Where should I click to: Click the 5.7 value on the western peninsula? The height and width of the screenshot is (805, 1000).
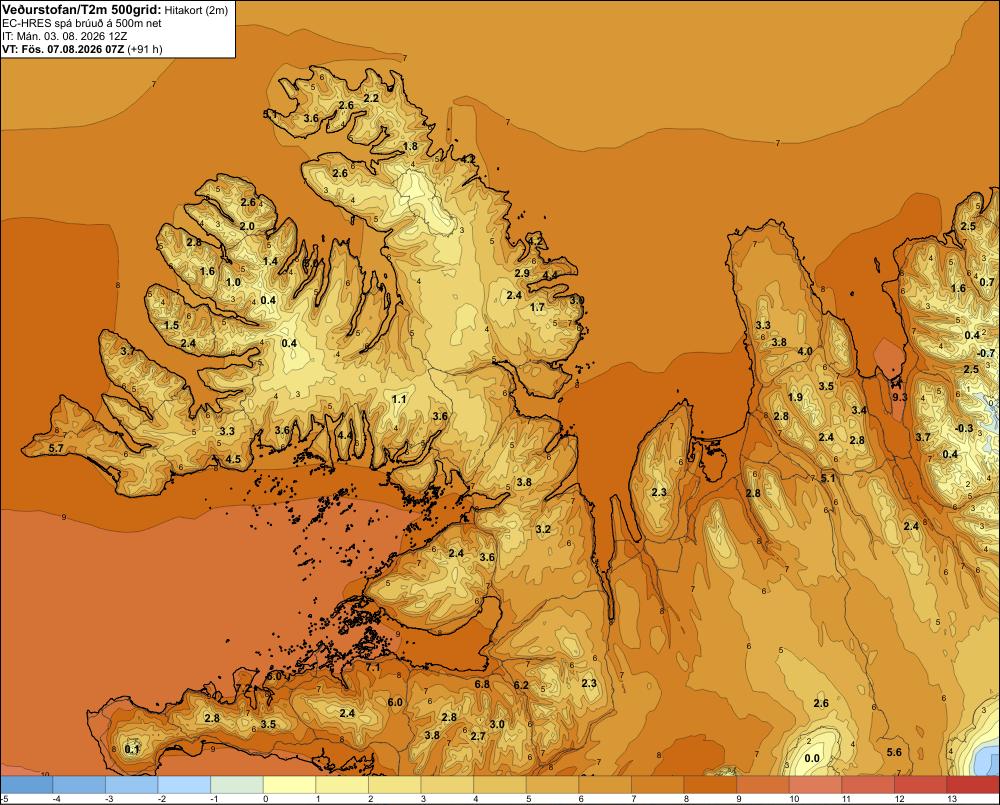[x=56, y=448]
